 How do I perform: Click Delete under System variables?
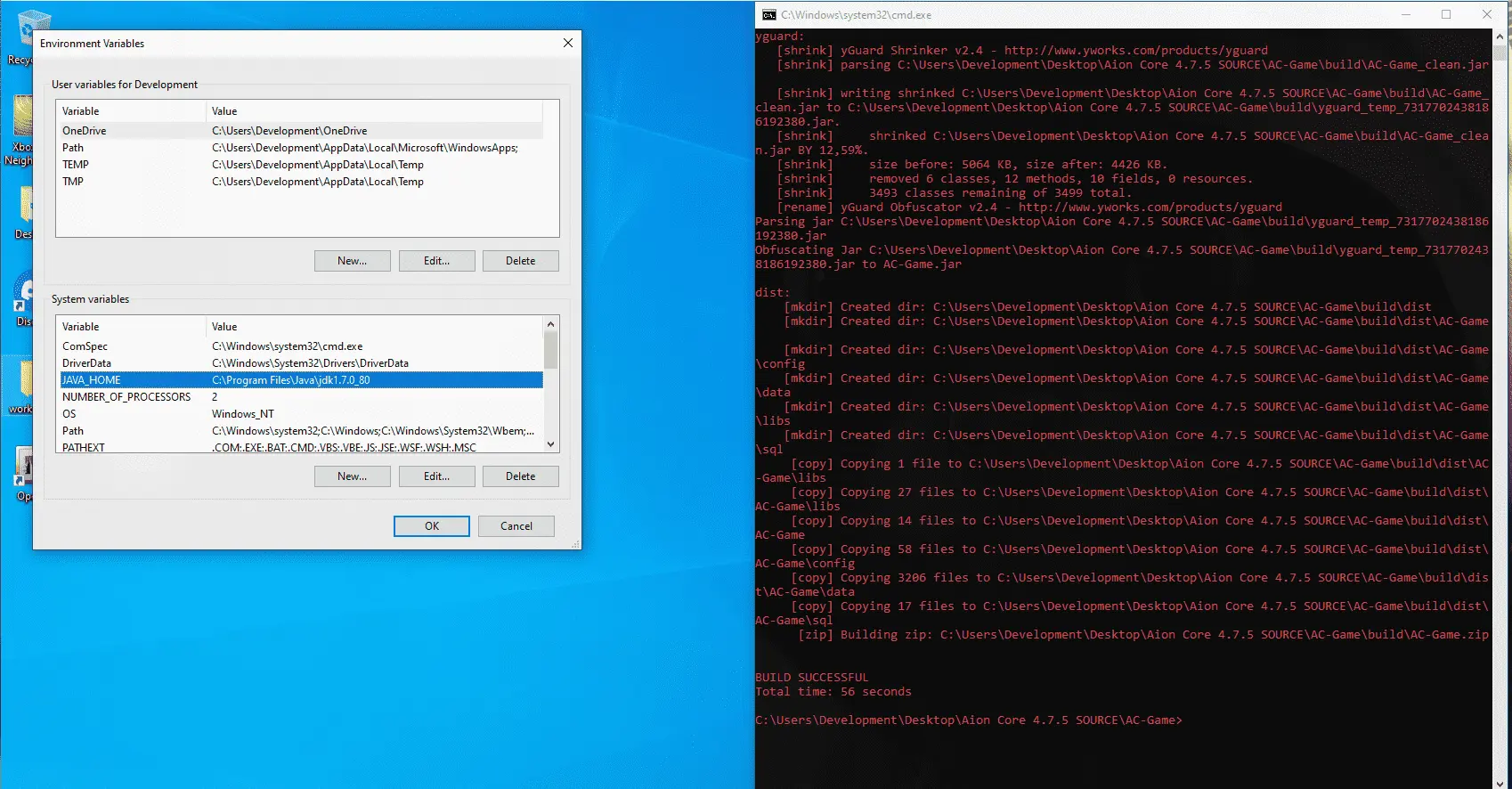pos(521,476)
